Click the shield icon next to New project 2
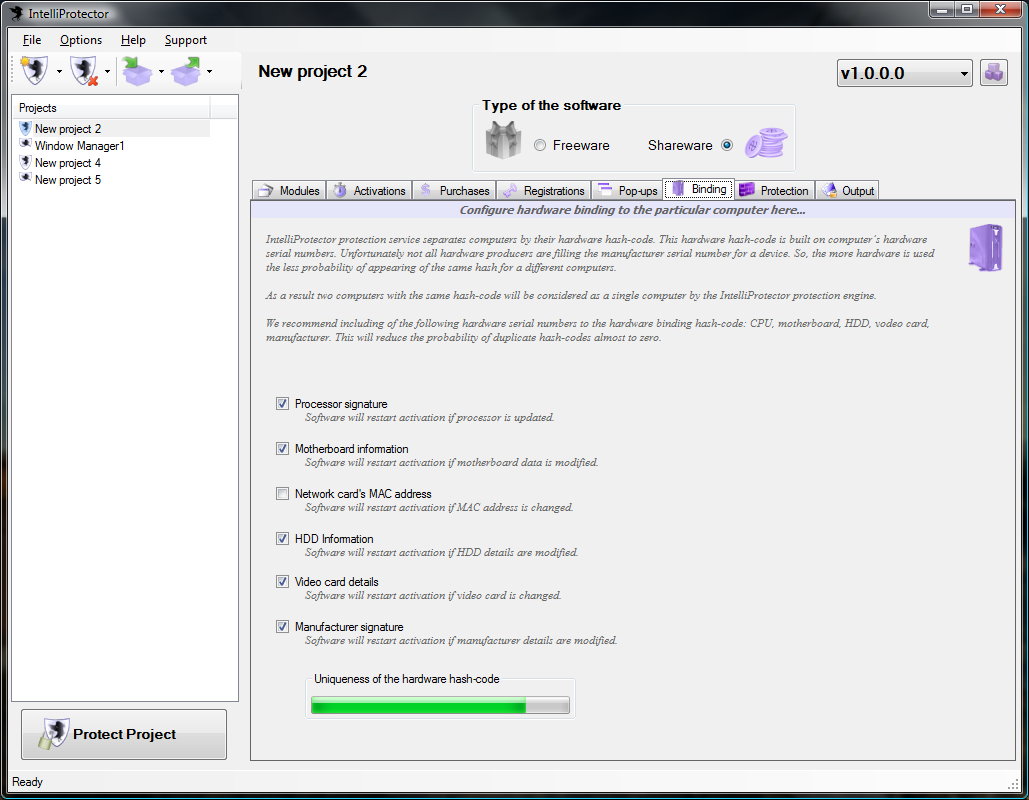Screen dimensions: 1029x800 coord(26,128)
